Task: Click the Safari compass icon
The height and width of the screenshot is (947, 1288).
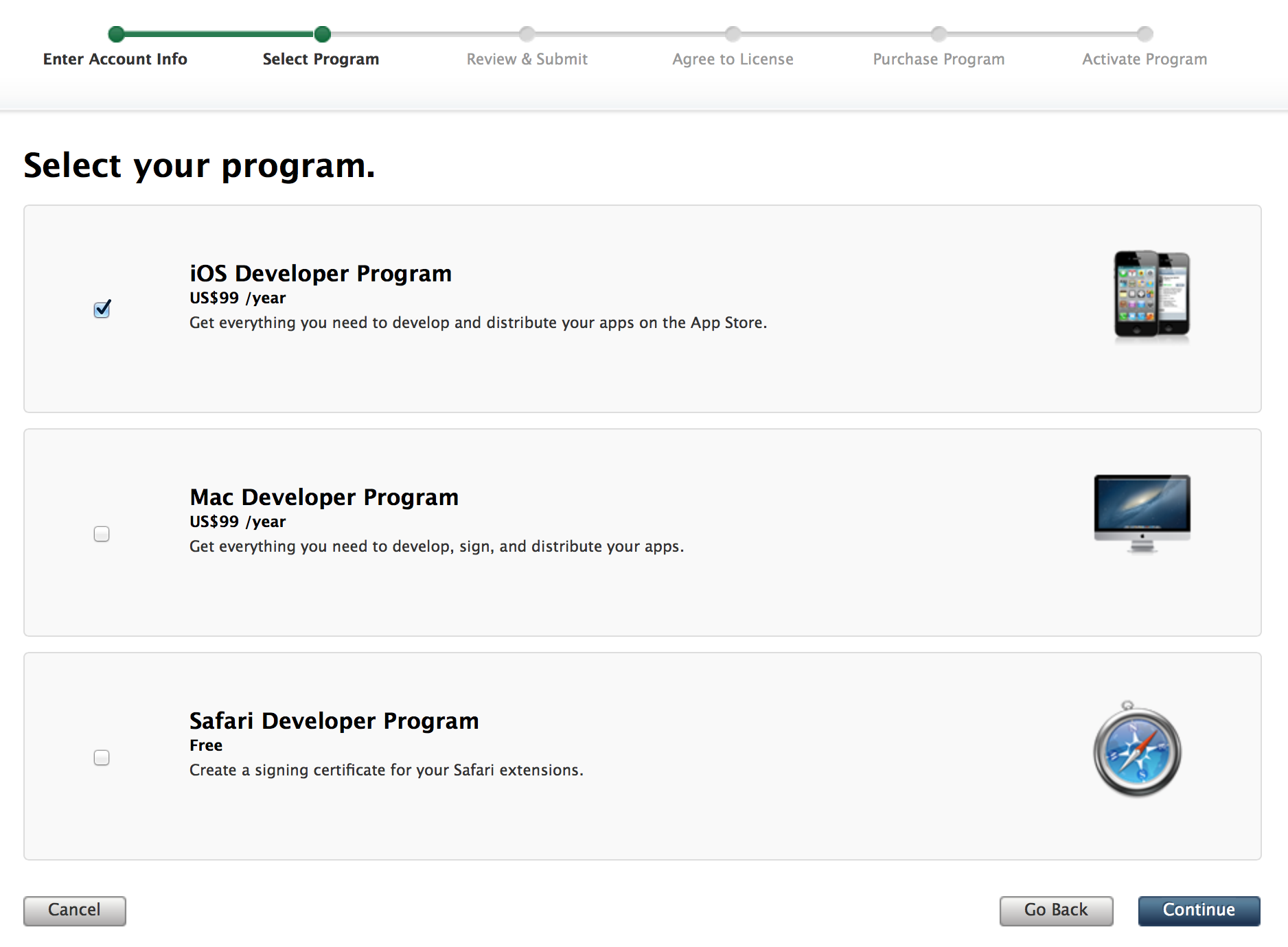Action: (x=1137, y=749)
